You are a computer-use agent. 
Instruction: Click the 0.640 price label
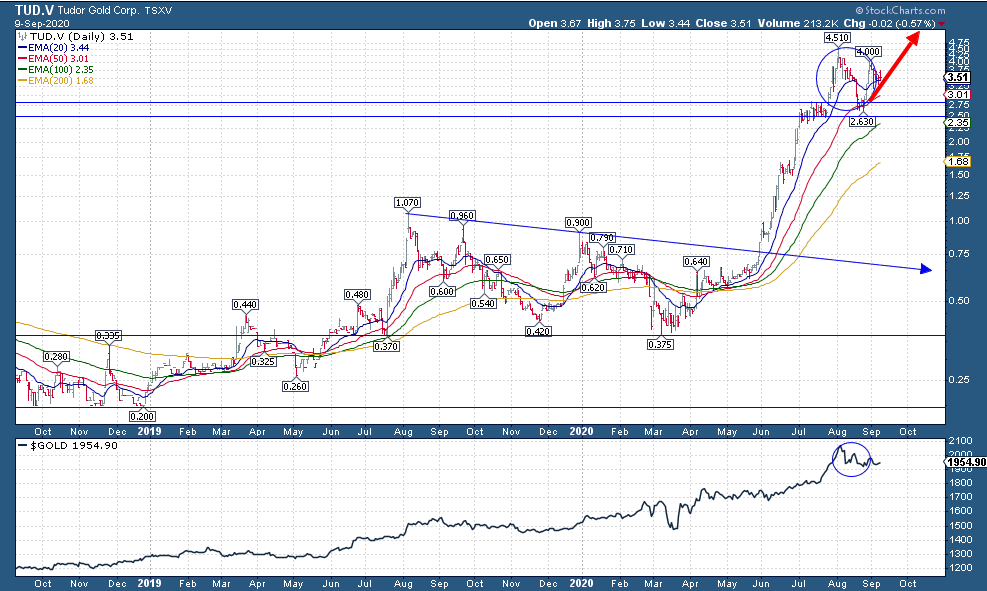tap(697, 262)
